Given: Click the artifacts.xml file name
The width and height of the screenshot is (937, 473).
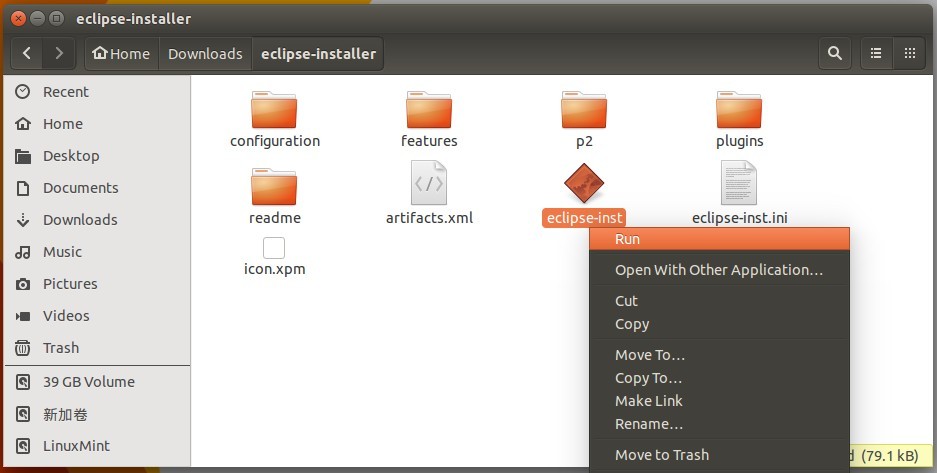Looking at the screenshot, I should point(429,218).
